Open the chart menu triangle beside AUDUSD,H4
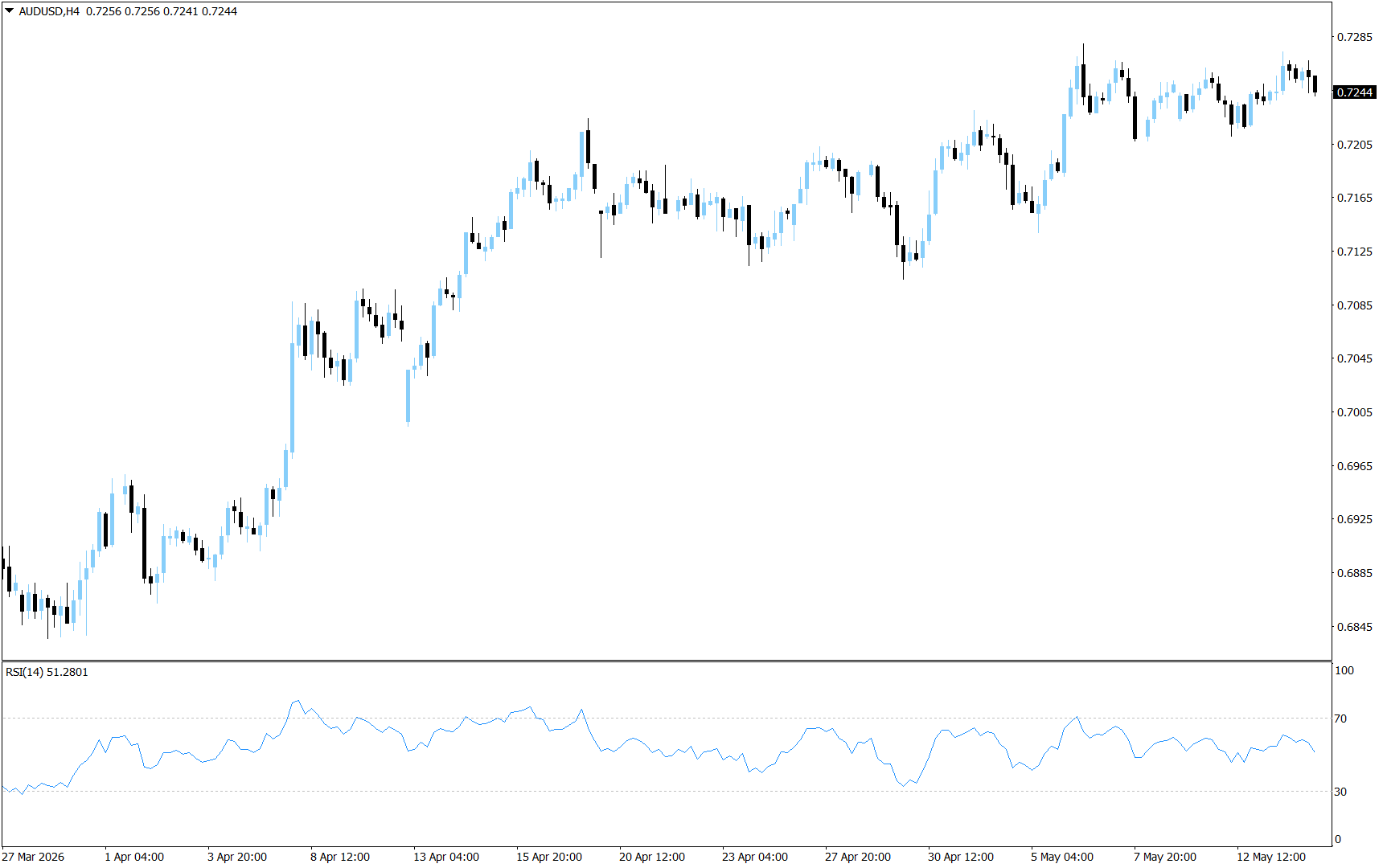The image size is (1383, 868). (9, 11)
